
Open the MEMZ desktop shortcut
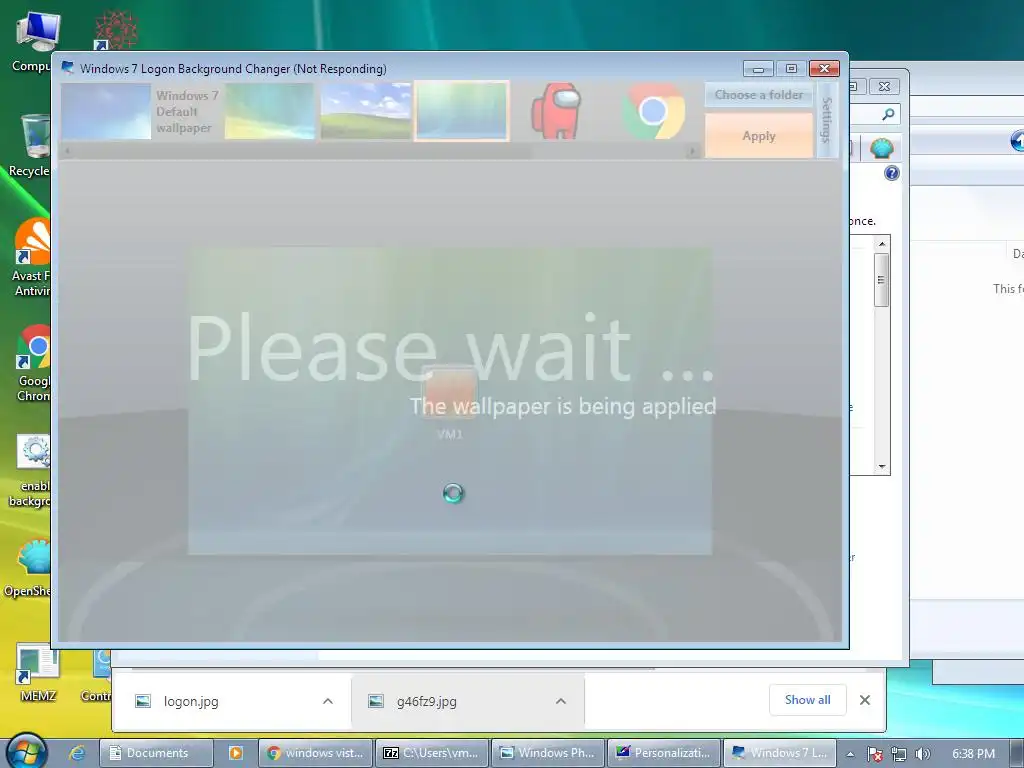point(38,673)
